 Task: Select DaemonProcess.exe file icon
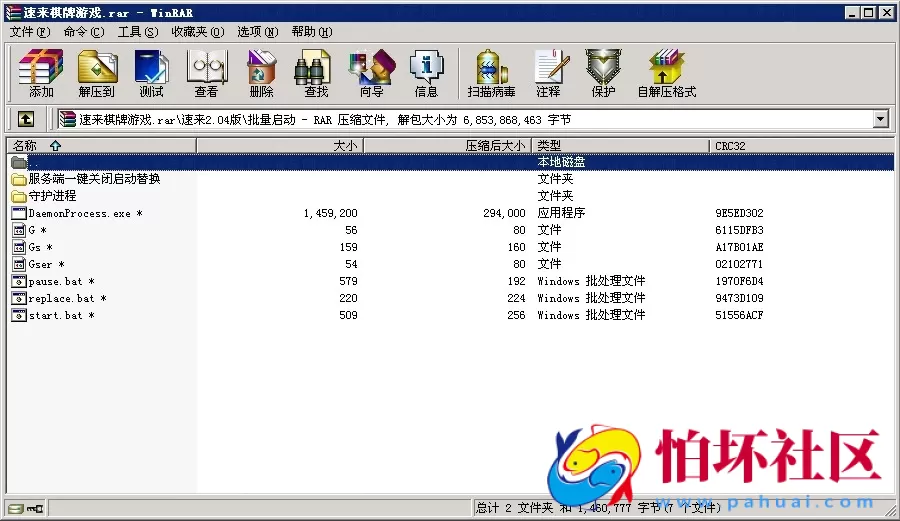[19, 213]
